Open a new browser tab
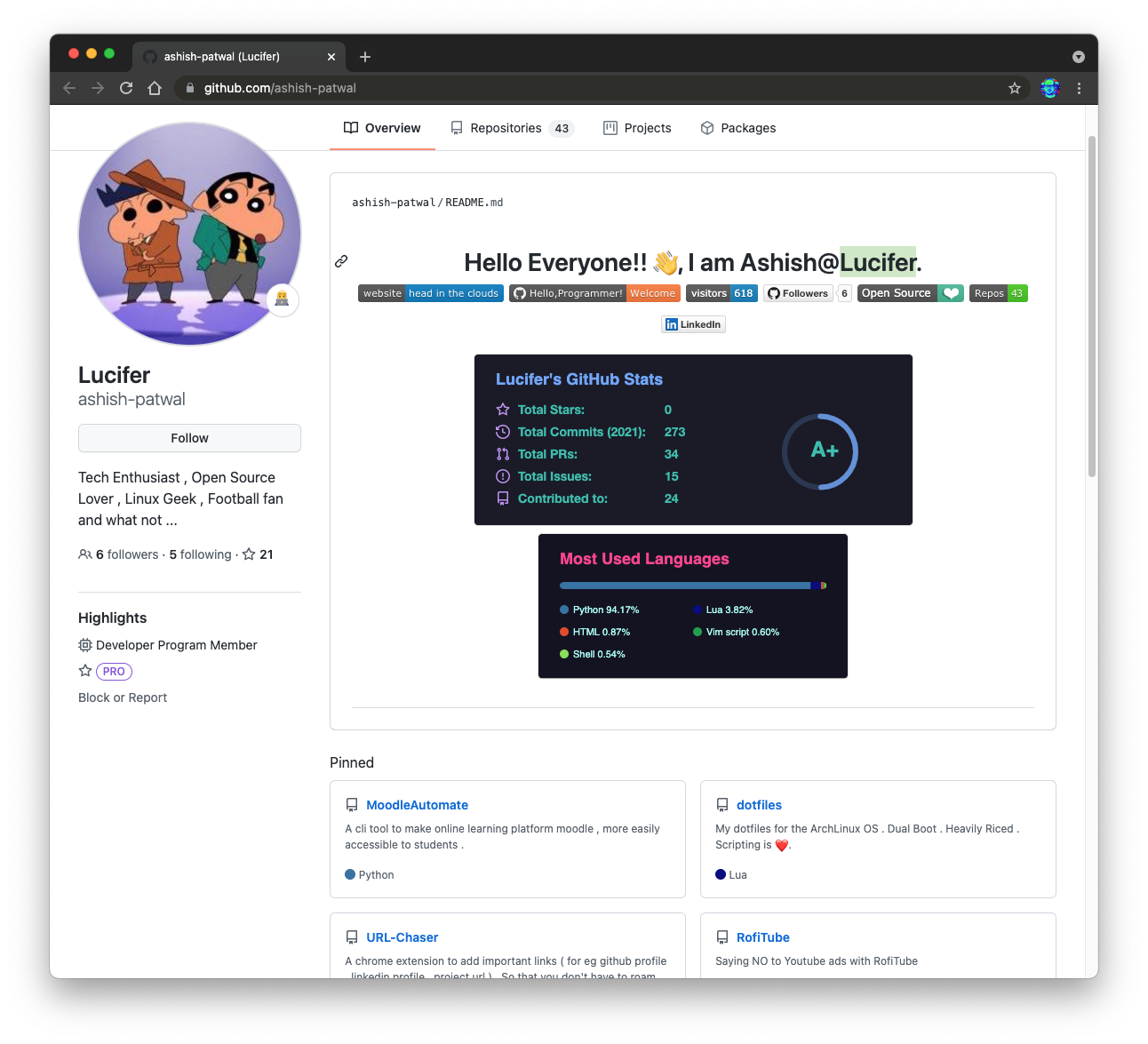The image size is (1148, 1044). pos(365,57)
